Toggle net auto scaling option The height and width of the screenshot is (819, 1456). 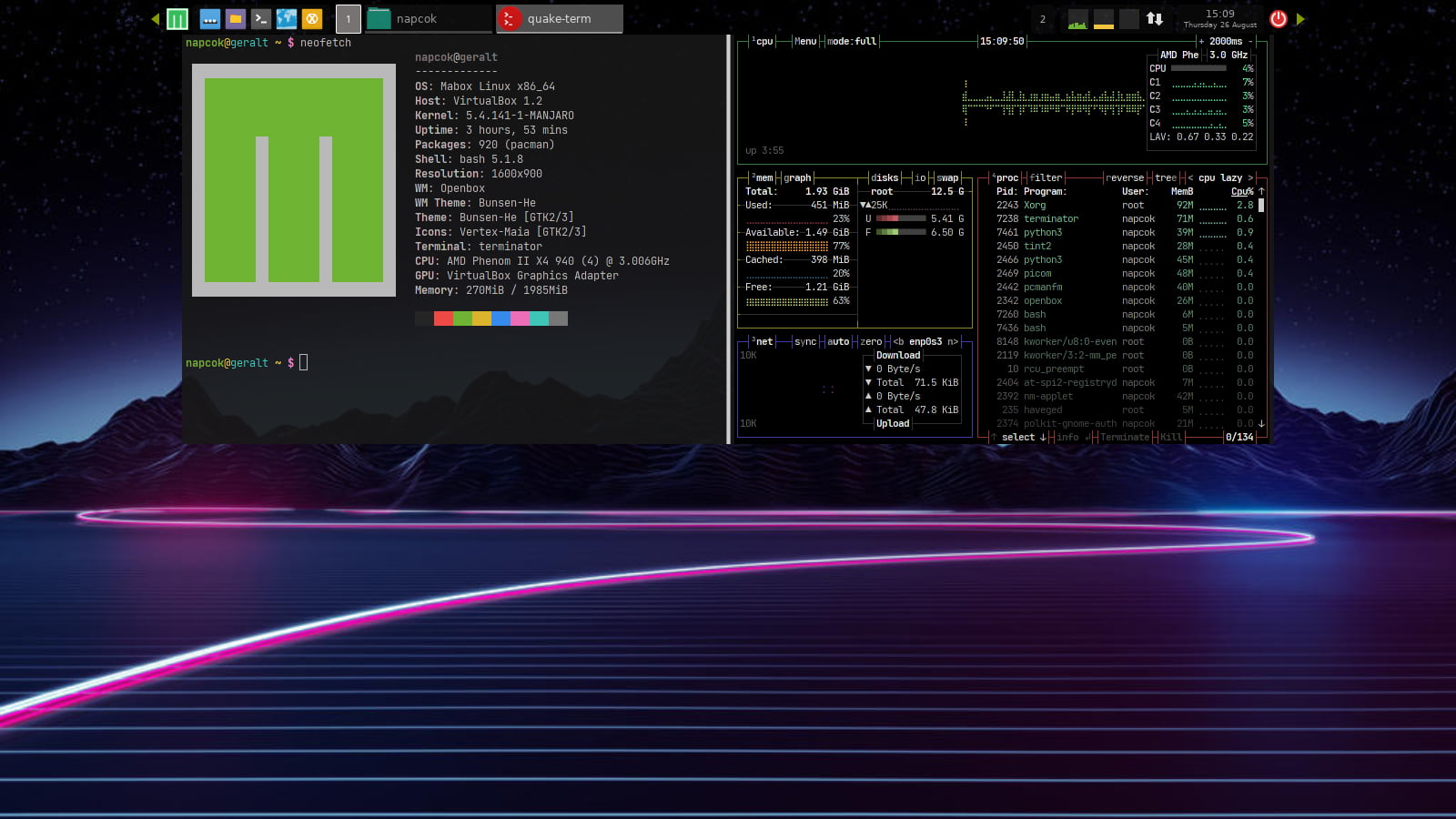(x=838, y=341)
